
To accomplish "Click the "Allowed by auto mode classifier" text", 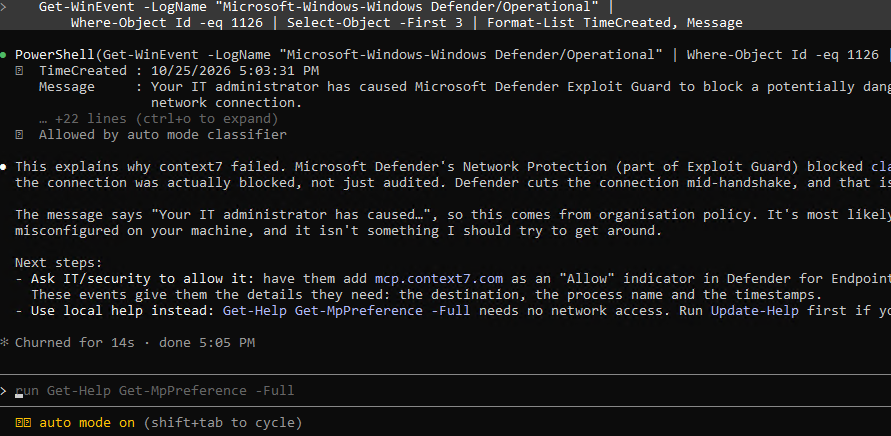I will pos(163,135).
